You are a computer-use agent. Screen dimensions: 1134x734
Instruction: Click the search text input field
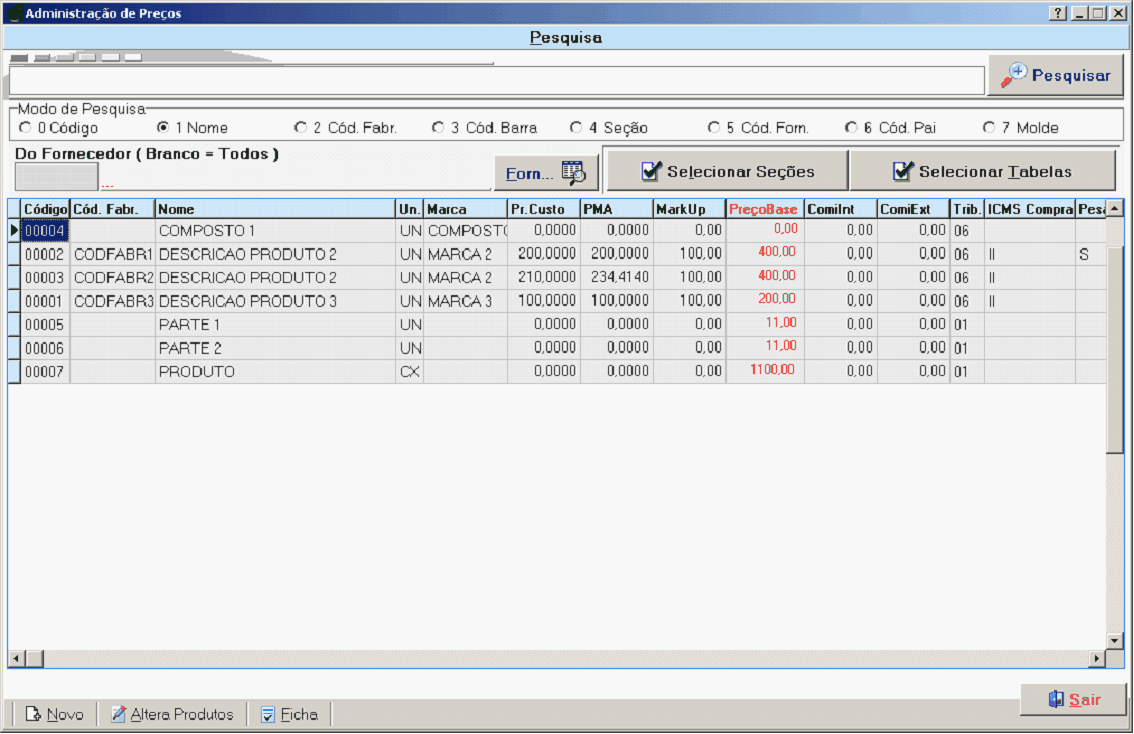pyautogui.click(x=496, y=80)
